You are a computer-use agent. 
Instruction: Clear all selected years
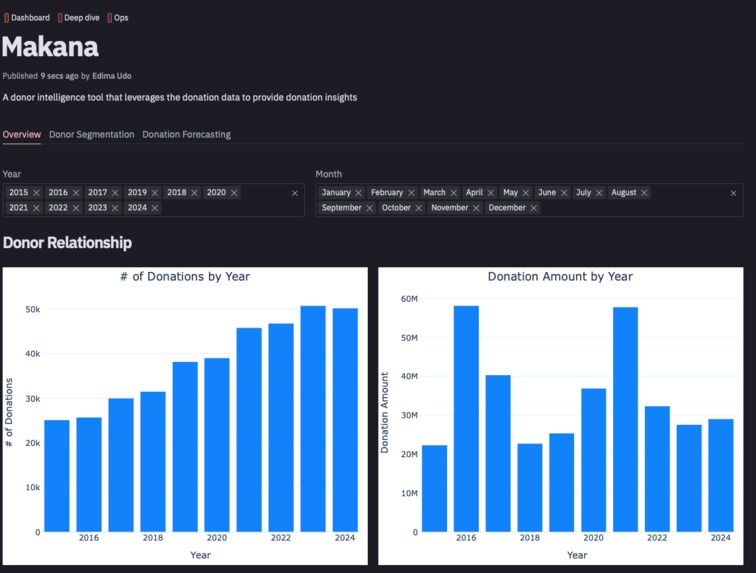[295, 193]
